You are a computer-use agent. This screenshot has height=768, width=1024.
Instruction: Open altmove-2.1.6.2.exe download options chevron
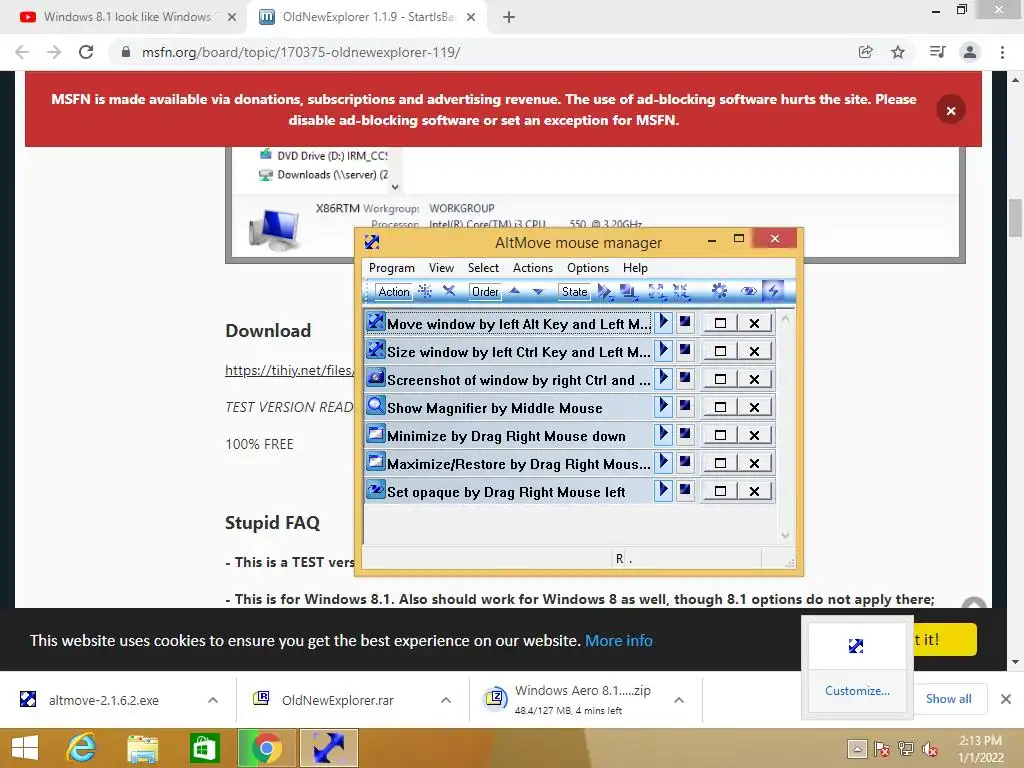click(213, 700)
